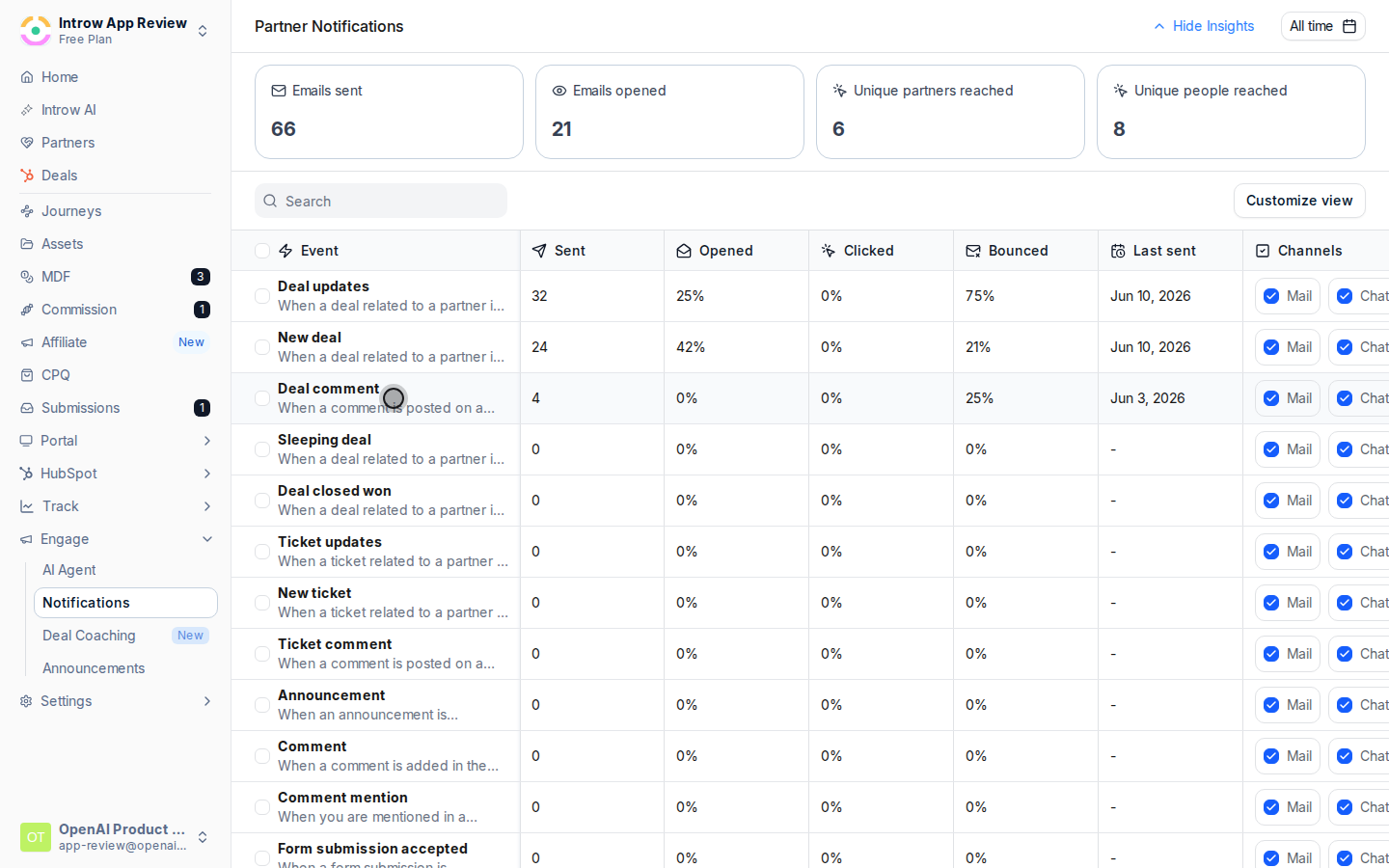Click the Deals sidebar icon
1389x868 pixels.
(x=27, y=176)
